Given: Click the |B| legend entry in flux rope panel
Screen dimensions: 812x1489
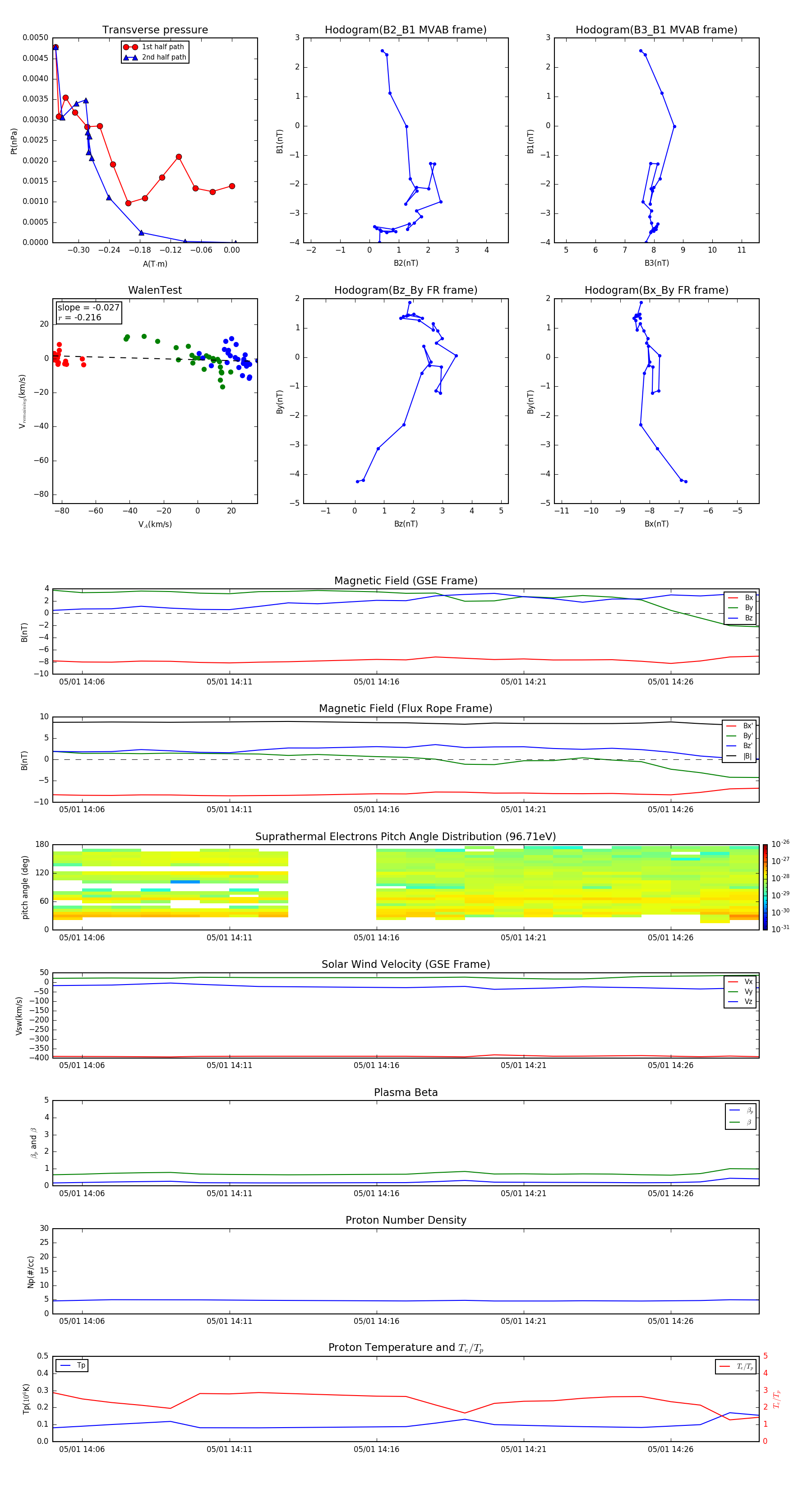Looking at the screenshot, I should [x=739, y=756].
